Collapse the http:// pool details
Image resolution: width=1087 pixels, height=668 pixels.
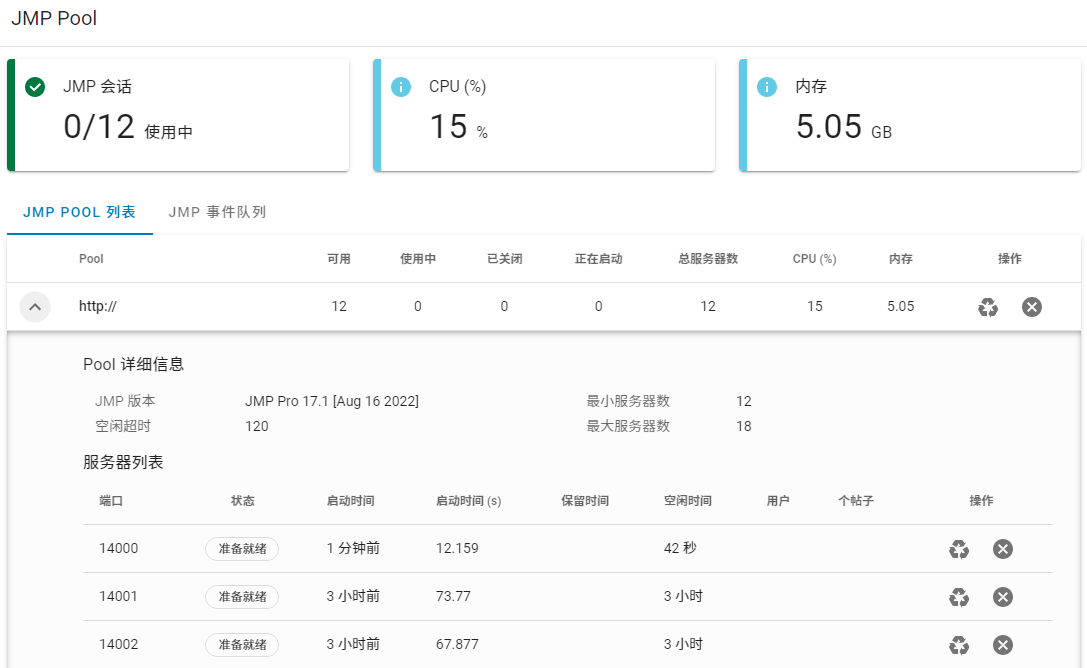tap(35, 307)
